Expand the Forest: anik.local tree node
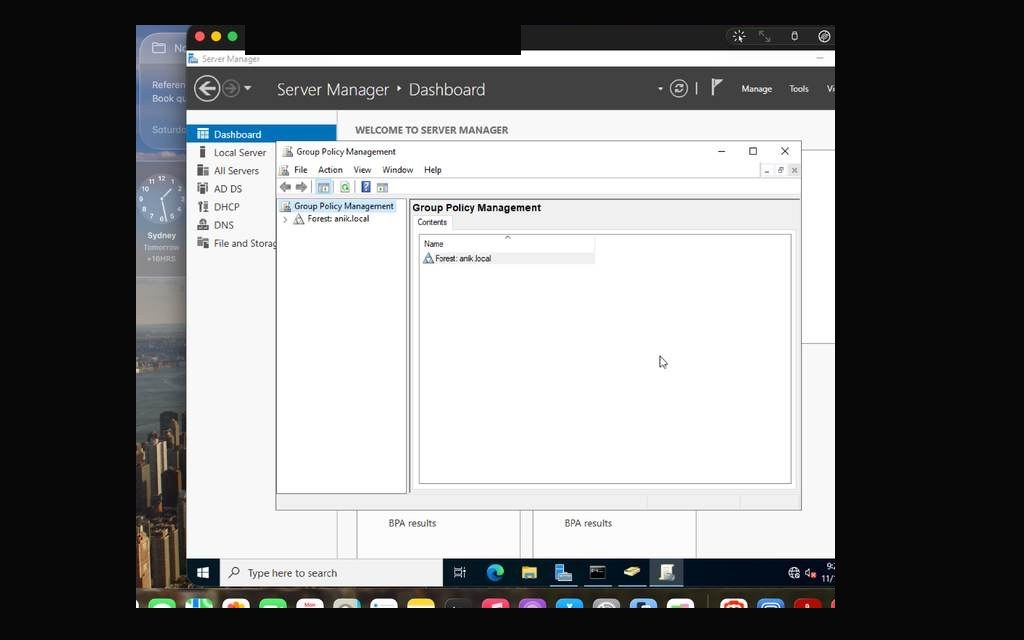This screenshot has height=640, width=1024. pos(285,219)
